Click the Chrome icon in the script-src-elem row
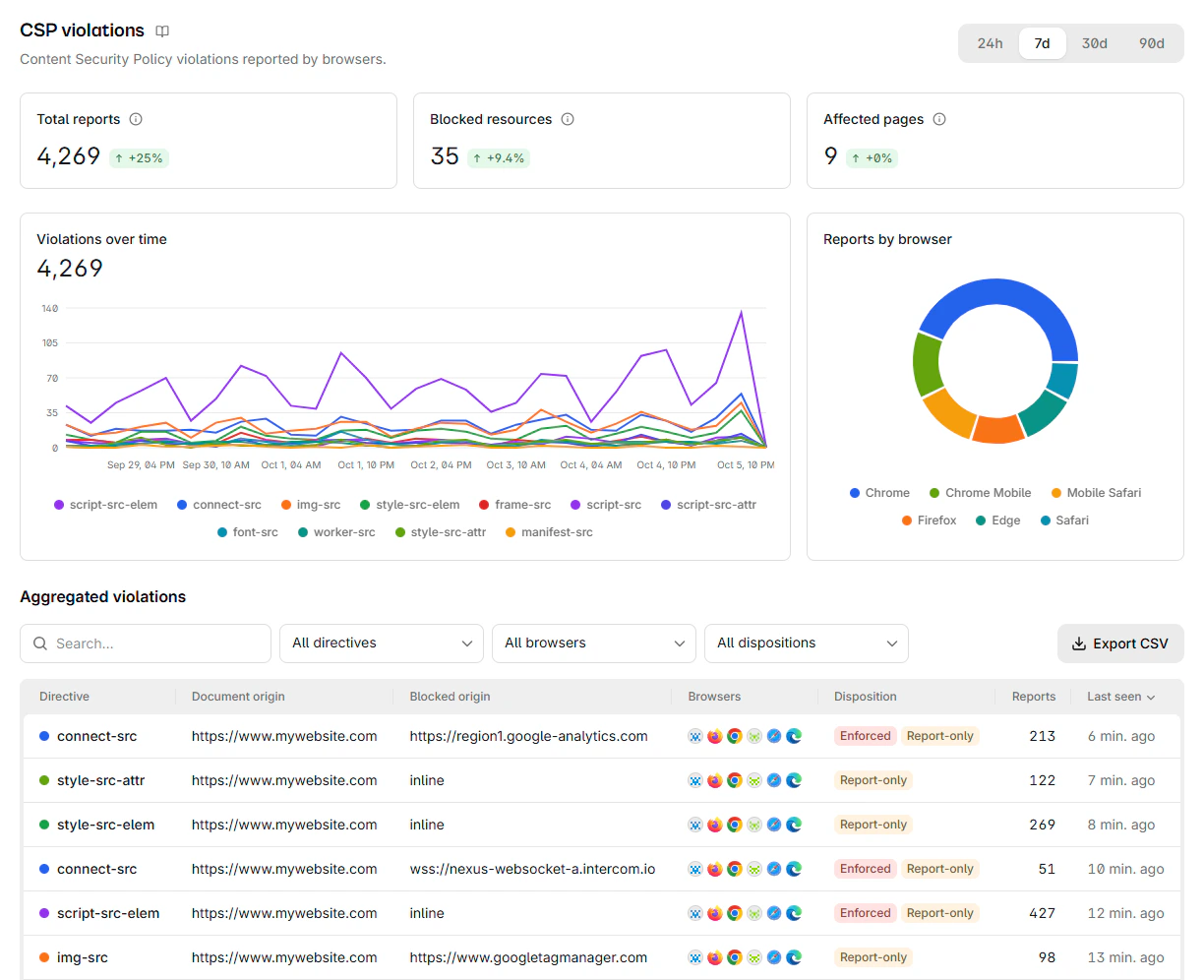 pyautogui.click(x=735, y=913)
